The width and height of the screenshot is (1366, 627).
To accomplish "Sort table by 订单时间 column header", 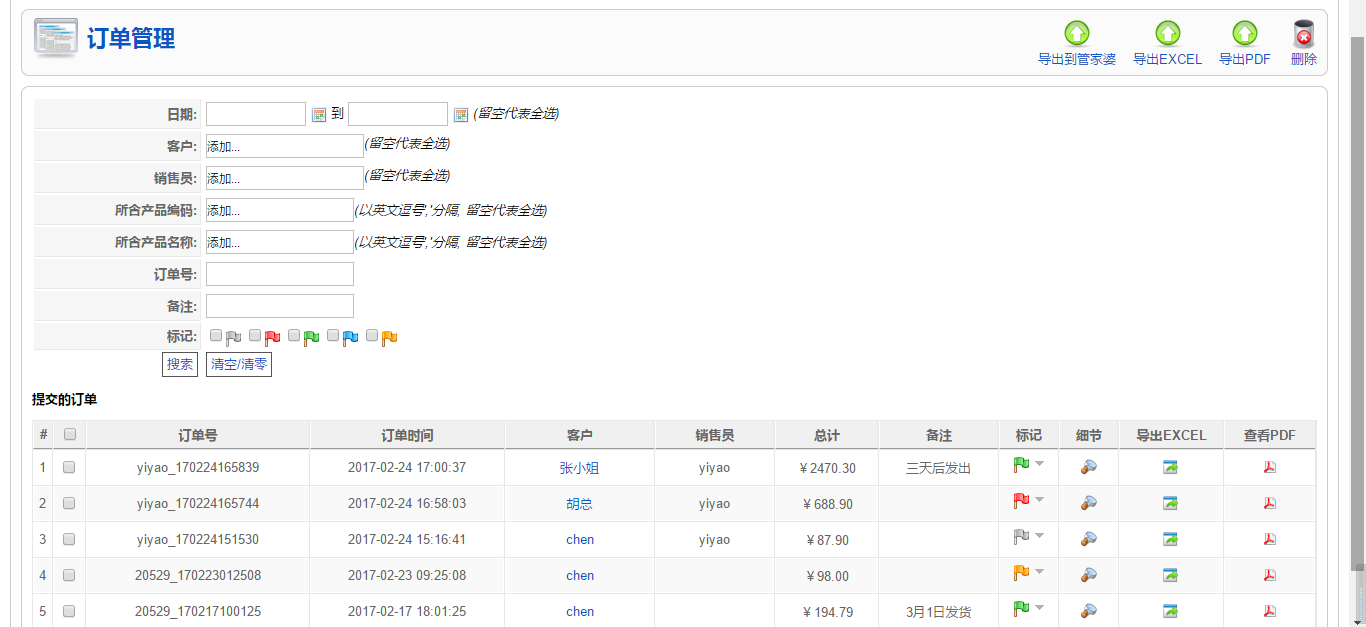I will pyautogui.click(x=407, y=436).
